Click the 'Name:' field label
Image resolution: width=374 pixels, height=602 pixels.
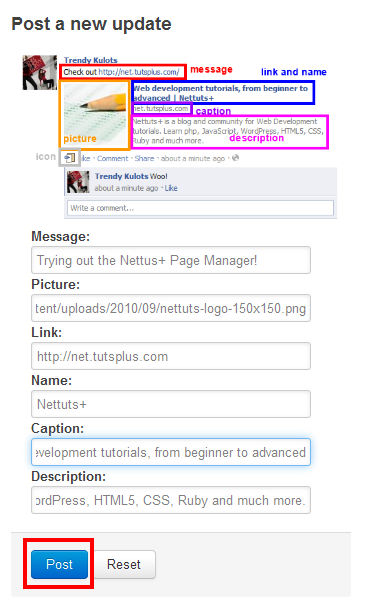pyautogui.click(x=51, y=380)
